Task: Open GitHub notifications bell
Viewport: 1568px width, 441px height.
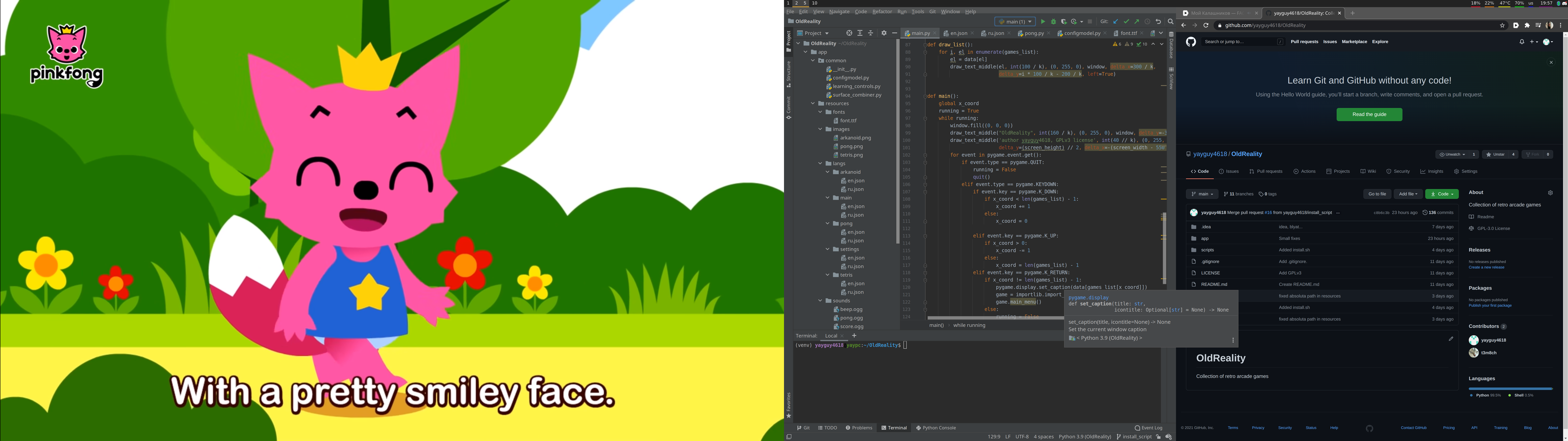Action: click(x=1522, y=41)
